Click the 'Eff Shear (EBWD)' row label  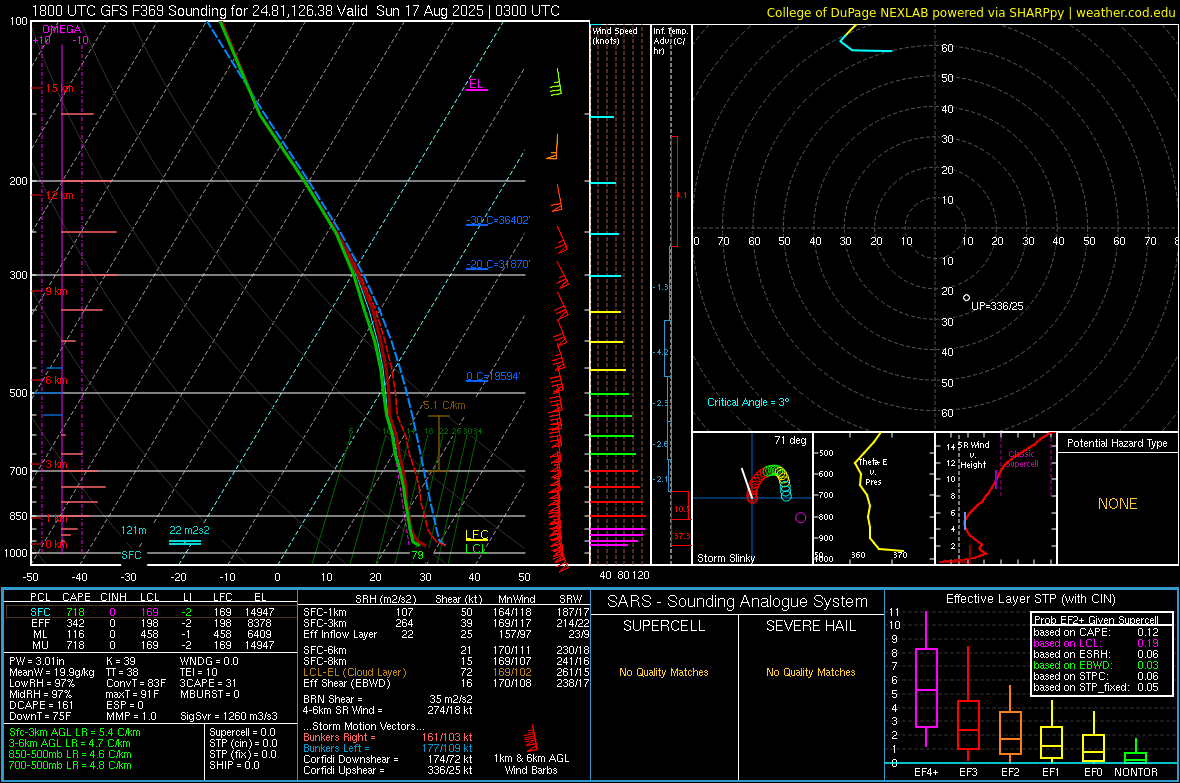346,683
